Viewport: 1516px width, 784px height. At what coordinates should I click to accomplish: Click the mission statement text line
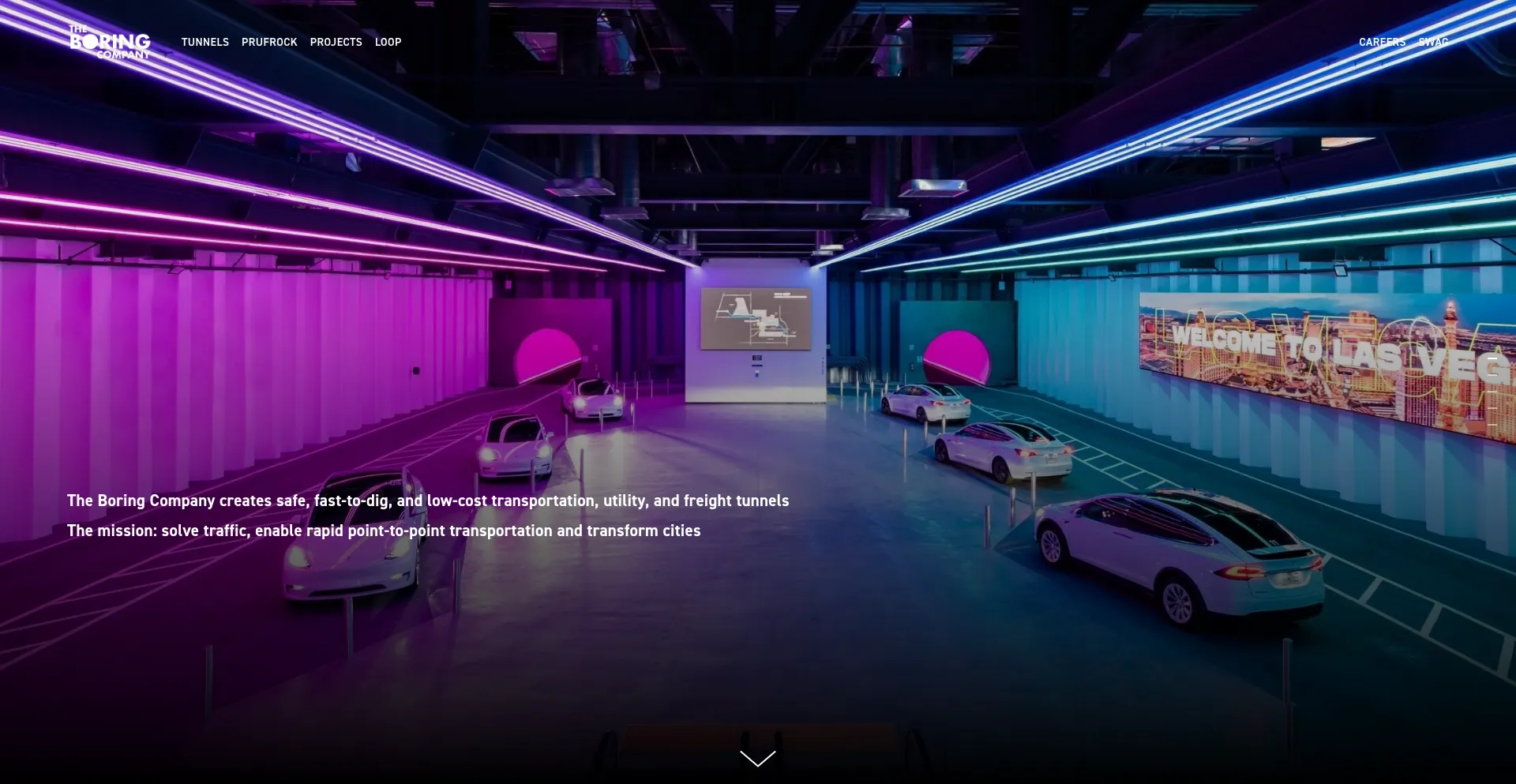click(x=383, y=531)
